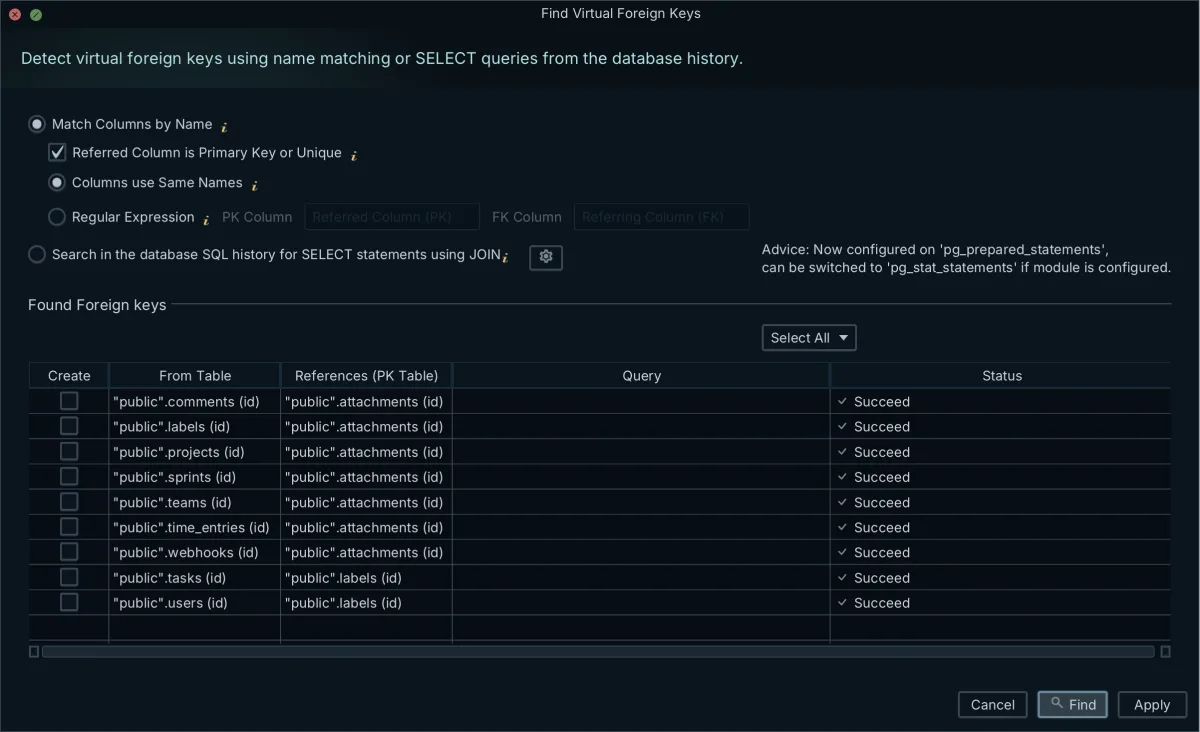
Task: Check Create box for labels (id) row
Action: click(69, 426)
